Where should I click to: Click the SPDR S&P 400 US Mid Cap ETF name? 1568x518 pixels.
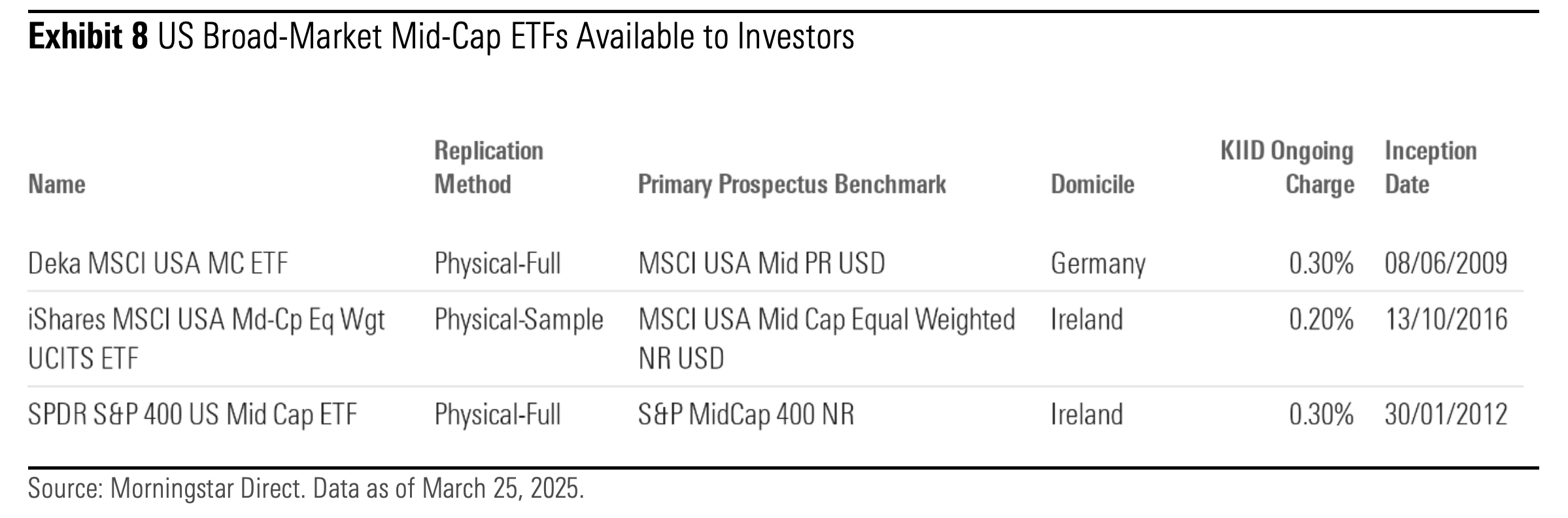pyautogui.click(x=192, y=414)
